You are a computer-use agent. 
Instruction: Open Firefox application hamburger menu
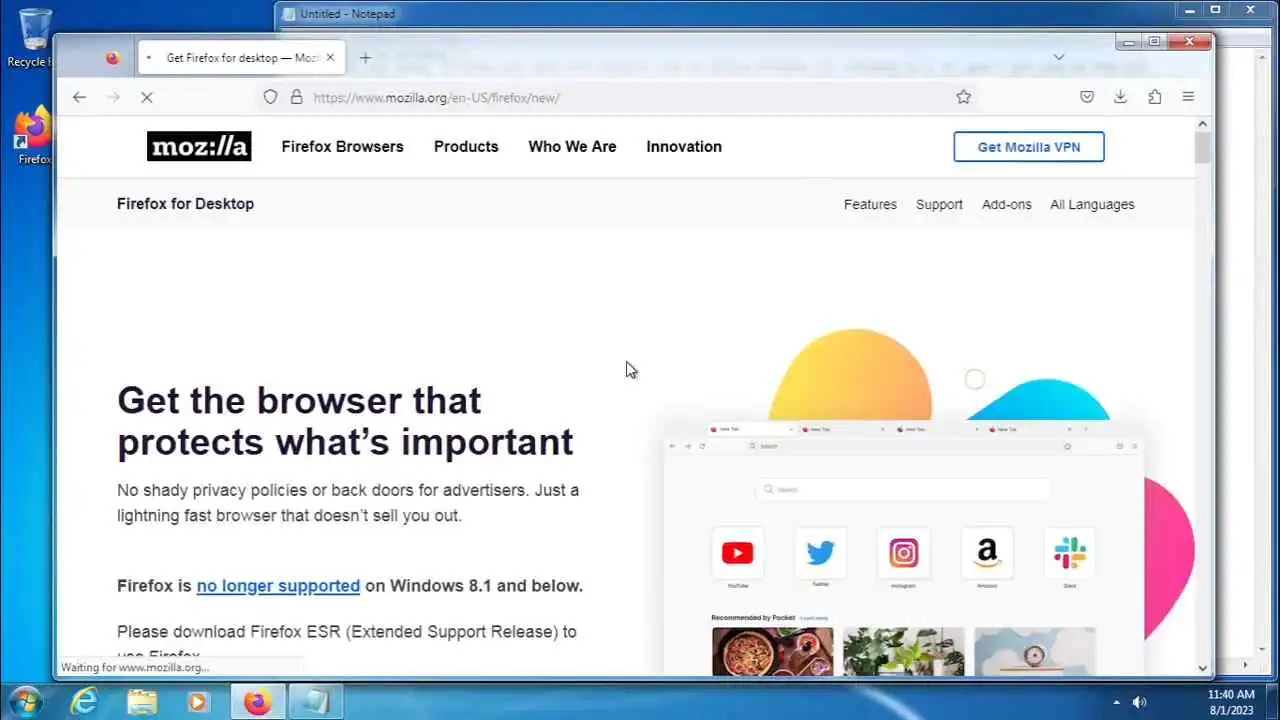point(1188,97)
